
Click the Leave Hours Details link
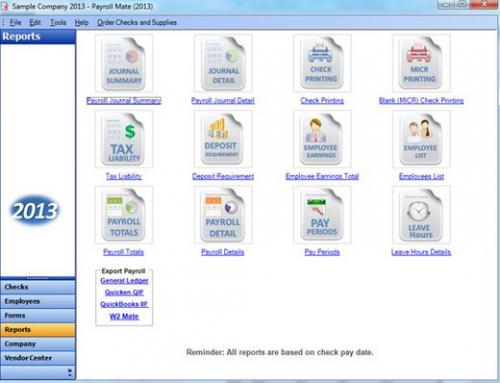tap(421, 252)
